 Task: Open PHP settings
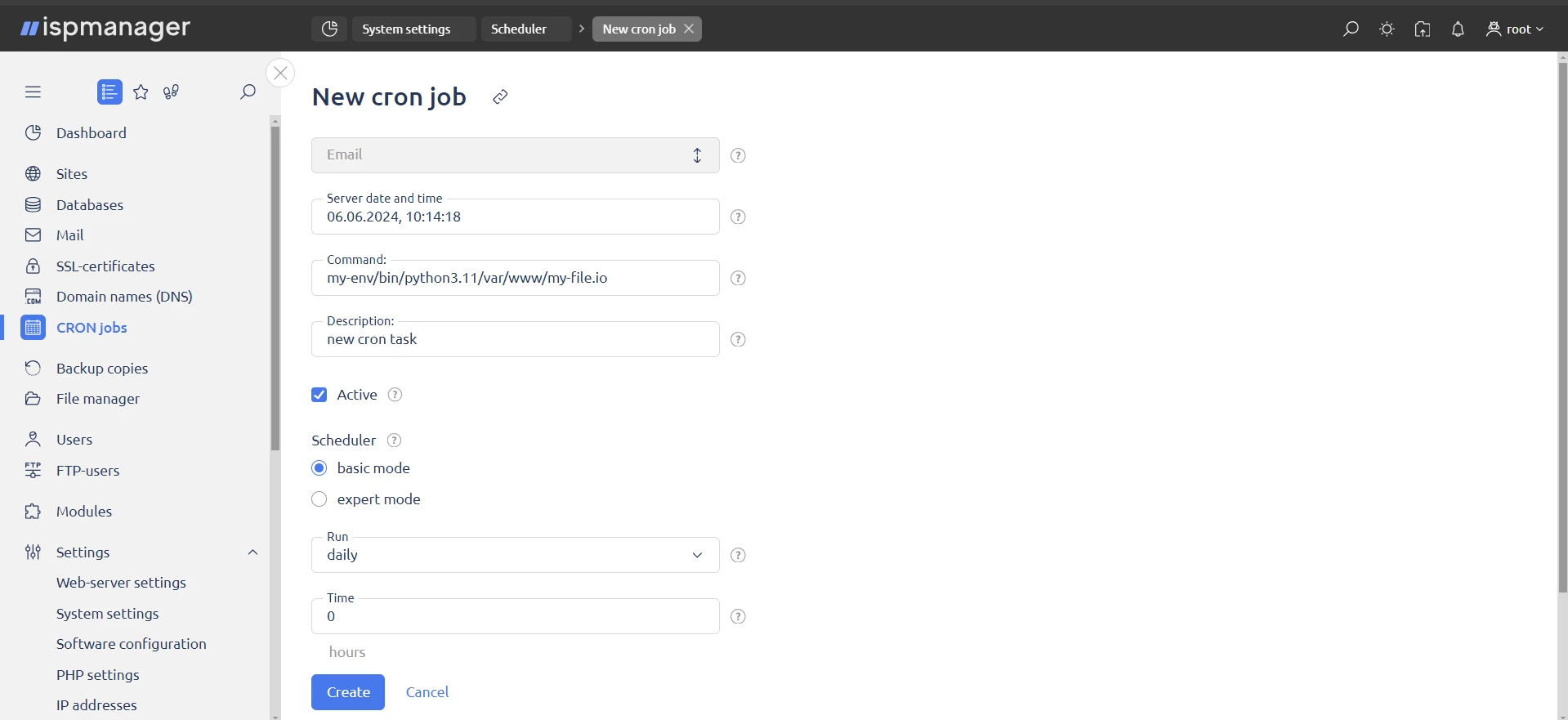pos(97,674)
